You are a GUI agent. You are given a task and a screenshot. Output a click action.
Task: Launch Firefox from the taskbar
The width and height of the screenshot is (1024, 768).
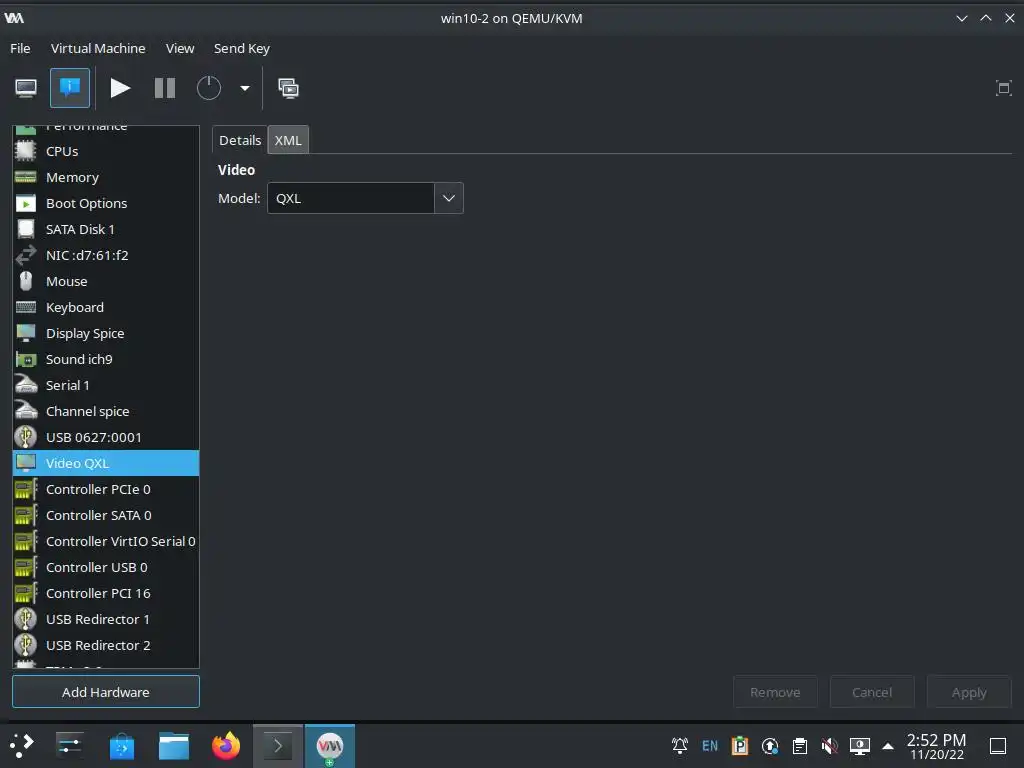226,745
